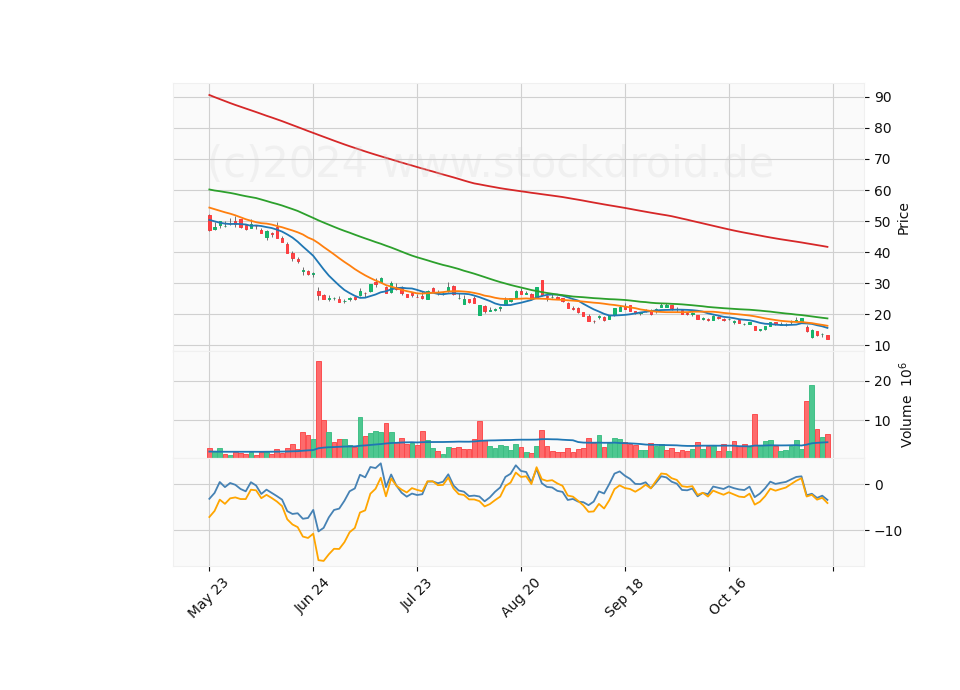
Task: Click the price axis value 60
Action: click(883, 191)
